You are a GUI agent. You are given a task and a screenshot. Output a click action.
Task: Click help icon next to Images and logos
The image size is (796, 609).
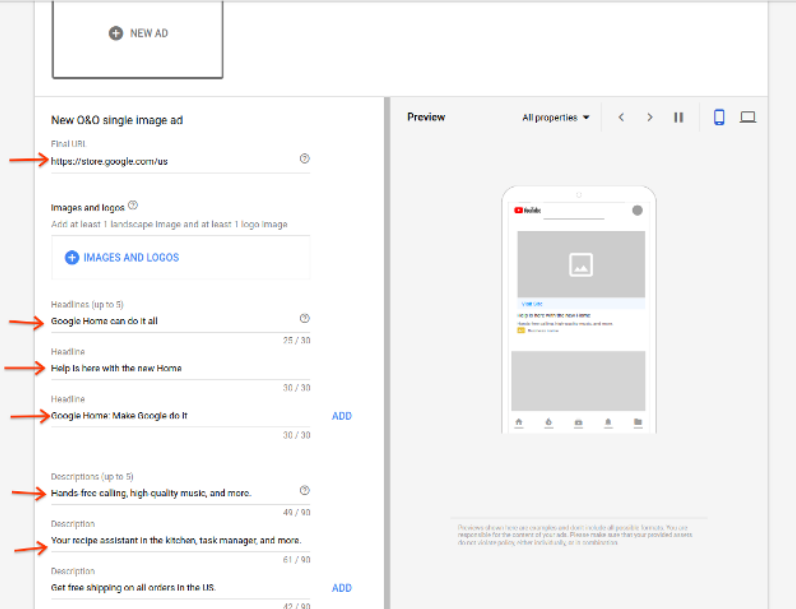(x=133, y=205)
